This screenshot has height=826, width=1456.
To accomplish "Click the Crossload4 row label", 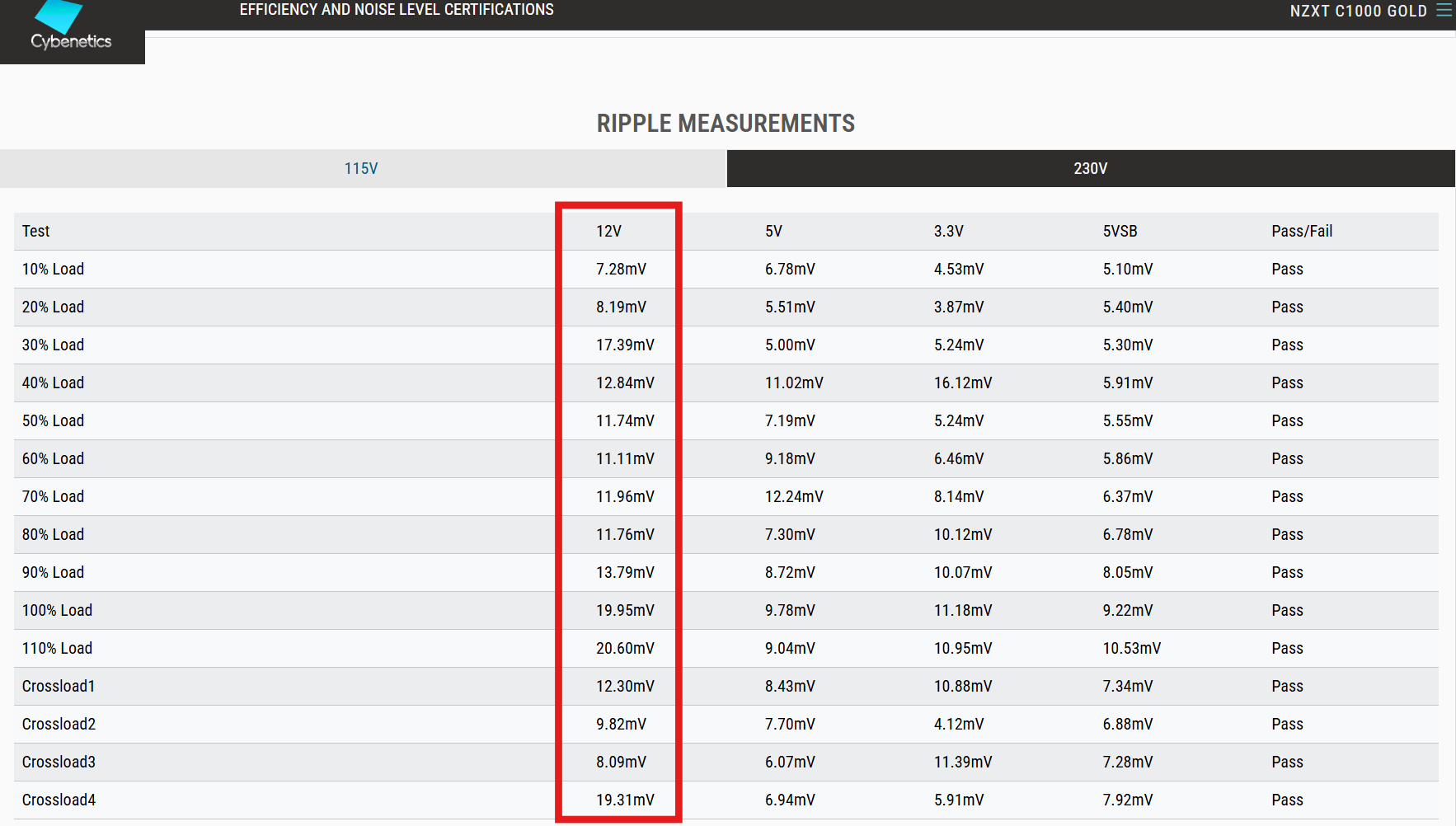I will [x=59, y=800].
